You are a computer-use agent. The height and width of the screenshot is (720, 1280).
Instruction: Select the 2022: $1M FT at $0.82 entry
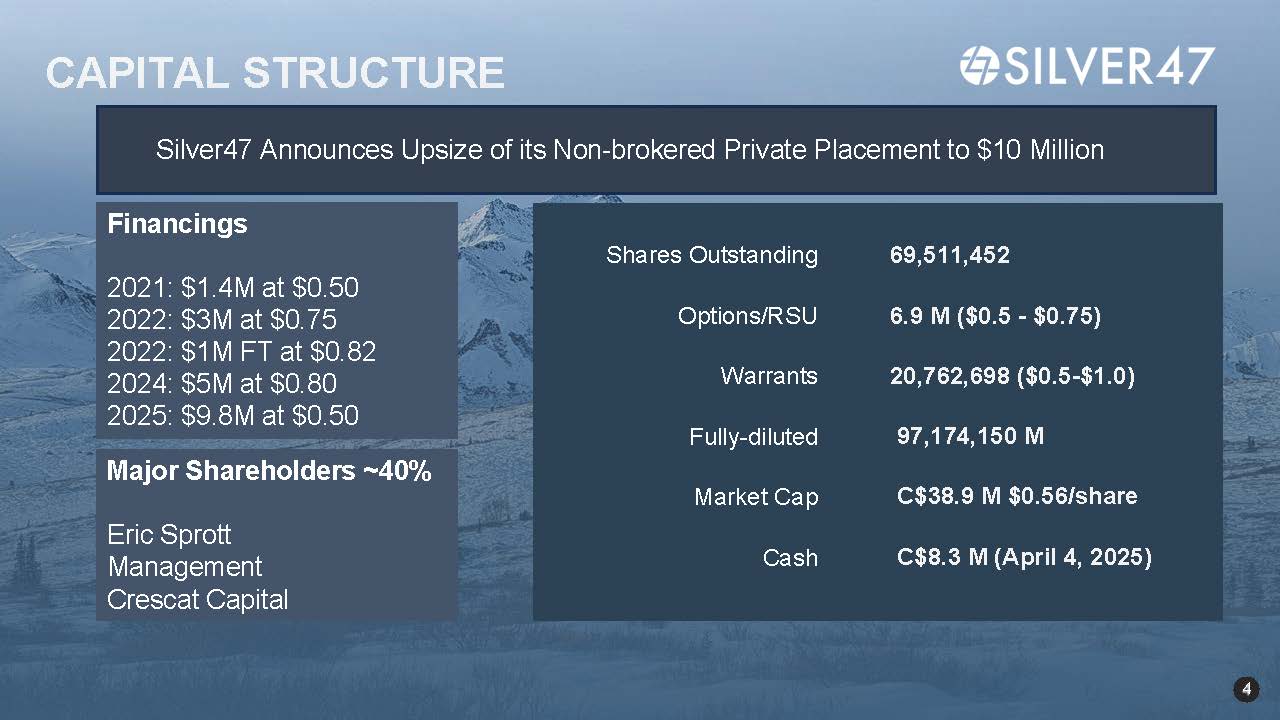[x=241, y=352]
